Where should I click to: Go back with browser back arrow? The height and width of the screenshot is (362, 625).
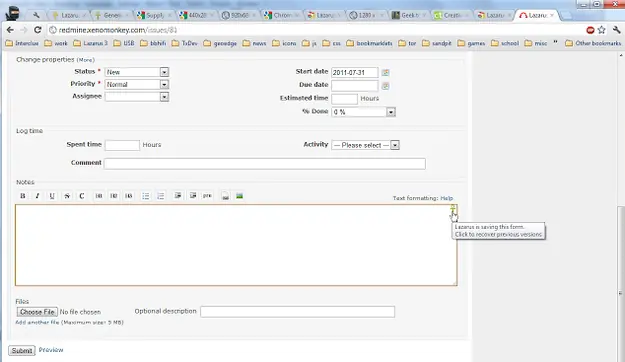(x=10, y=30)
